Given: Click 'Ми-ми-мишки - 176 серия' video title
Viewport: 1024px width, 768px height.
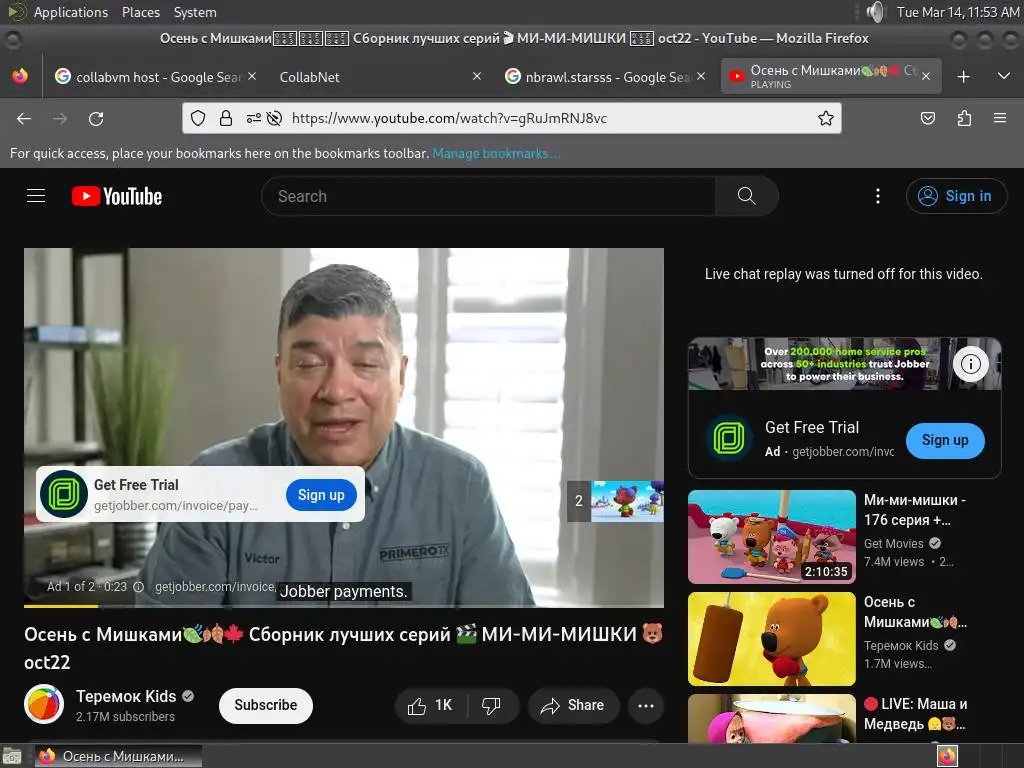Looking at the screenshot, I should [x=914, y=509].
